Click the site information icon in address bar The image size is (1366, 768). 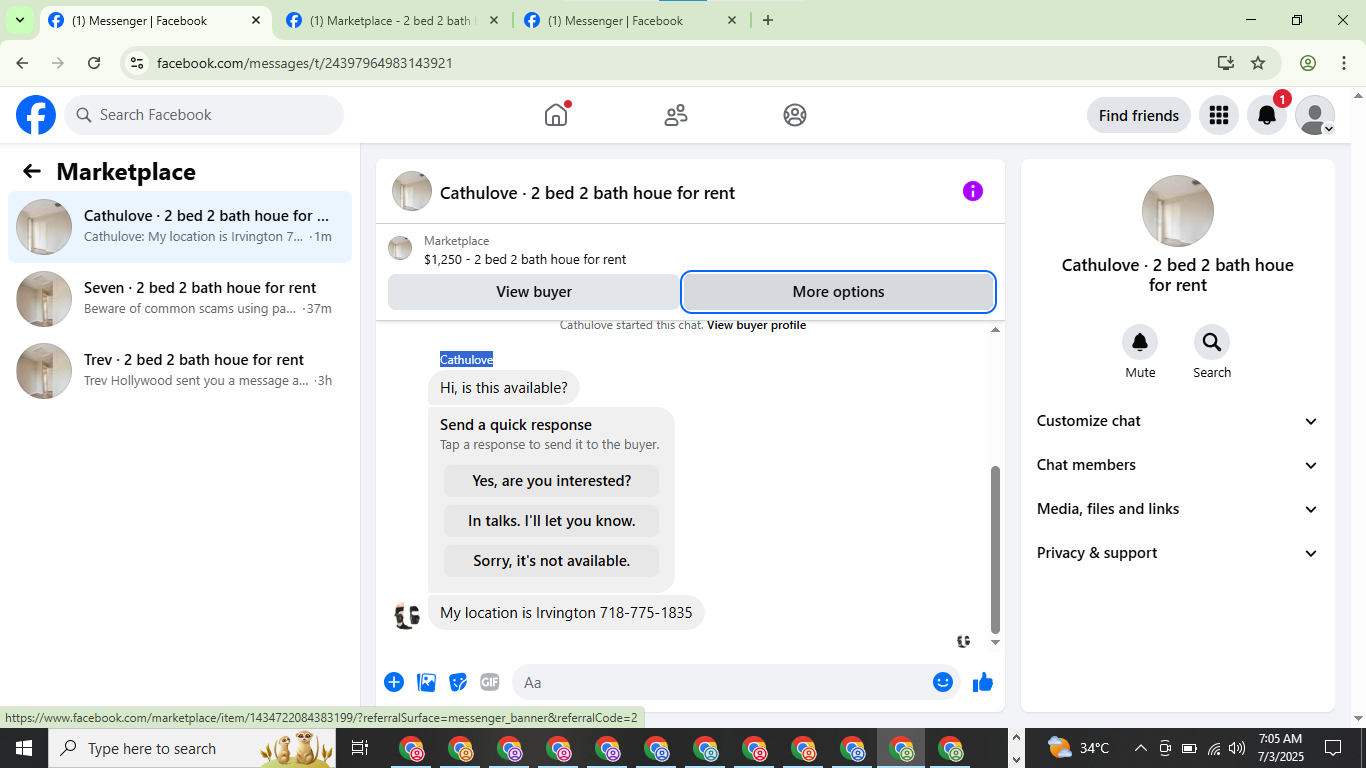tap(138, 63)
